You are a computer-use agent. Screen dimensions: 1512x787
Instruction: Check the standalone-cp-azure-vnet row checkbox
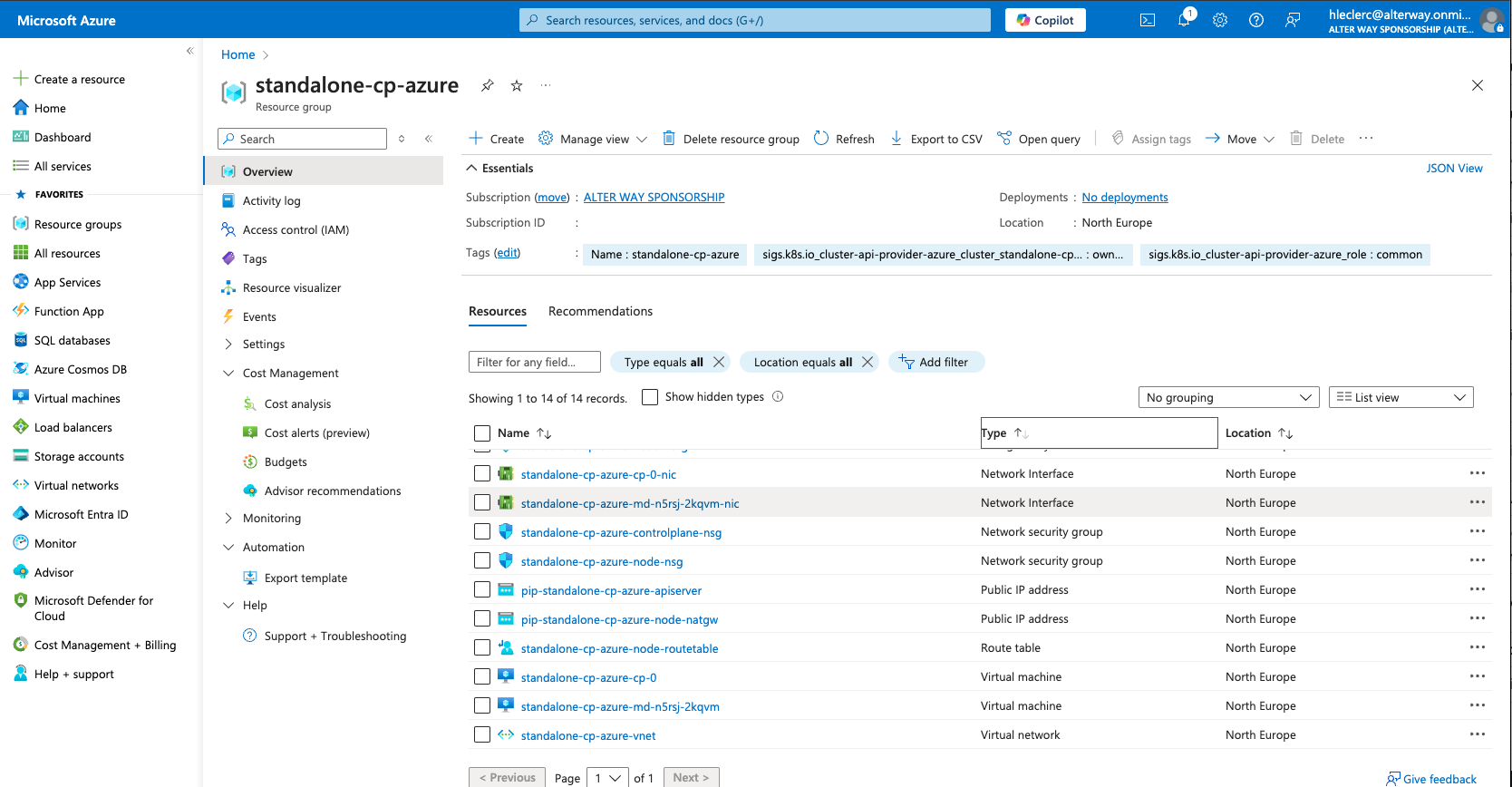click(482, 735)
